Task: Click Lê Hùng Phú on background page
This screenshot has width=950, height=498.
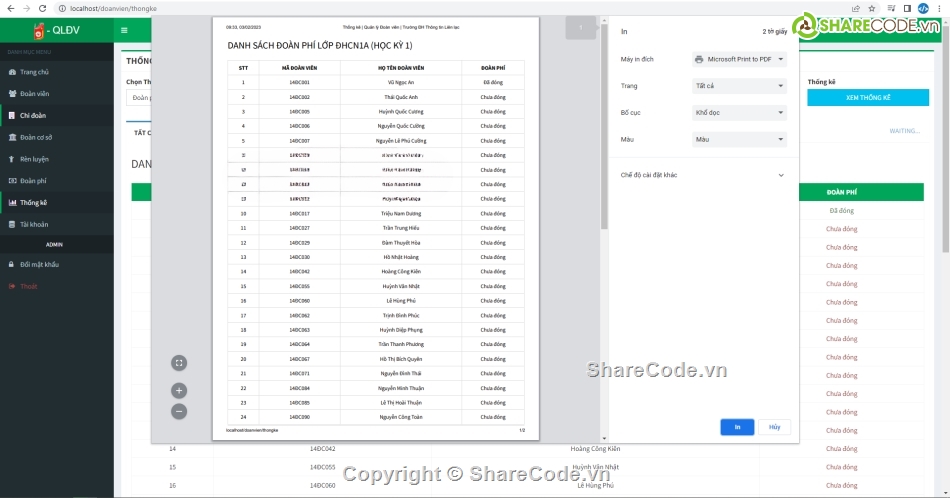Action: point(596,485)
